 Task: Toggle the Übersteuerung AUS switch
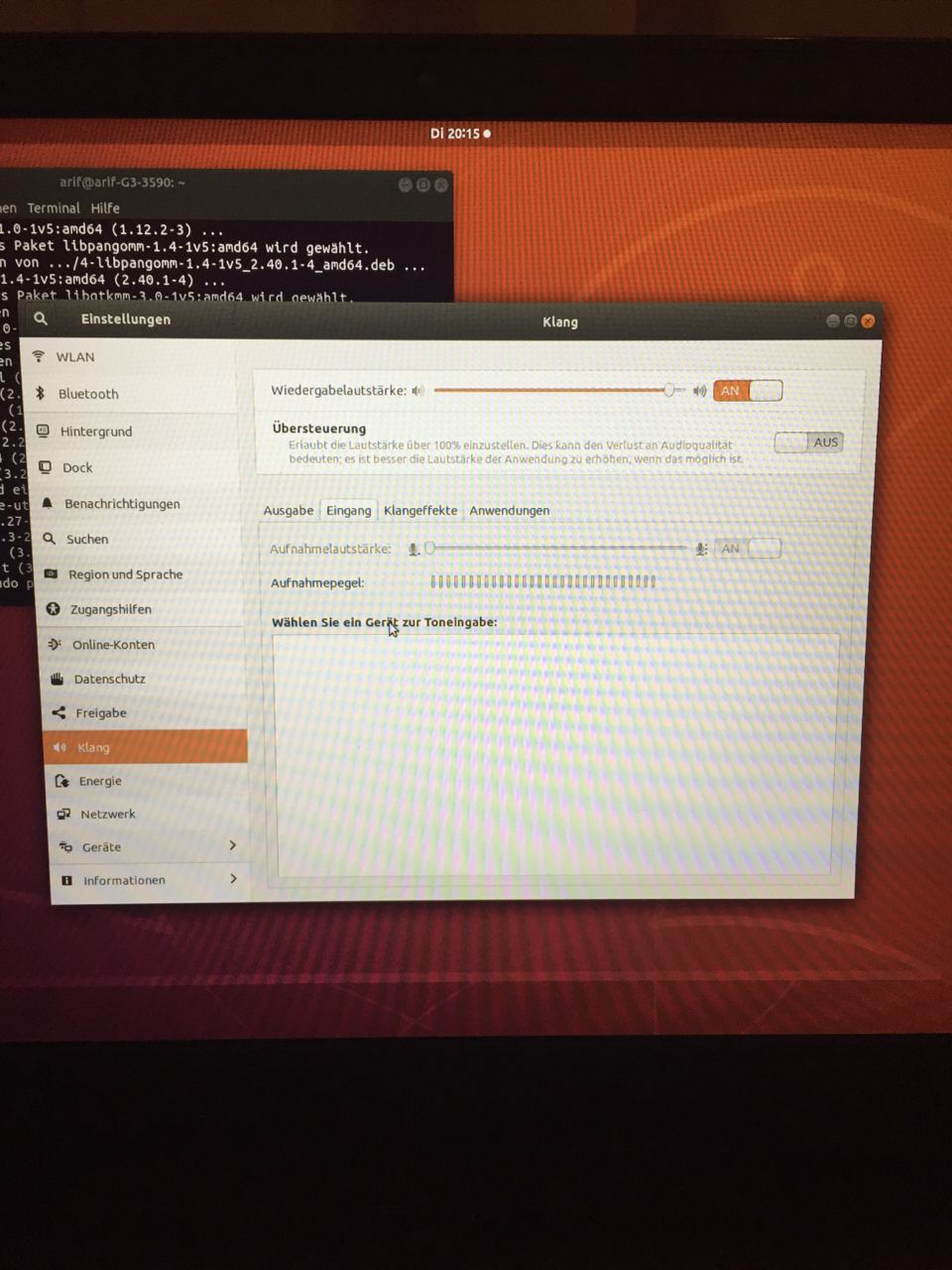pos(808,443)
